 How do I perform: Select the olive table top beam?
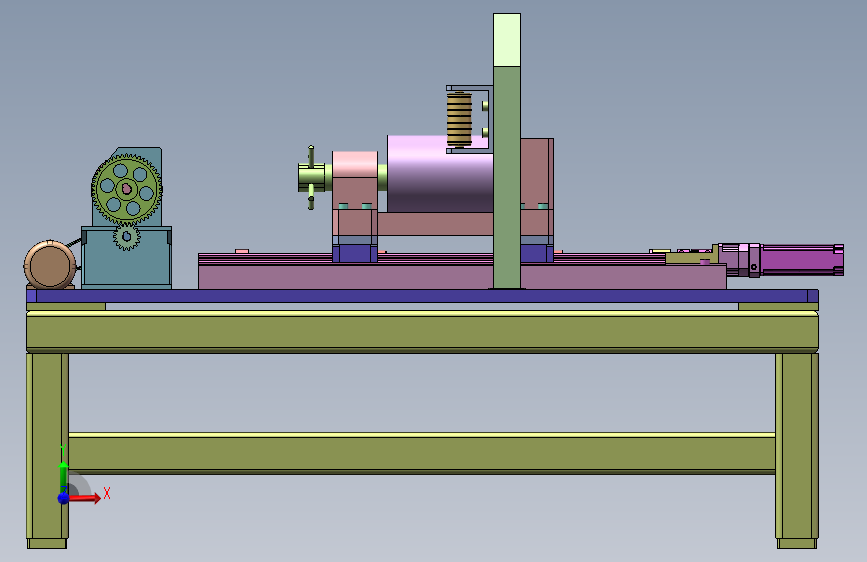click(x=422, y=331)
